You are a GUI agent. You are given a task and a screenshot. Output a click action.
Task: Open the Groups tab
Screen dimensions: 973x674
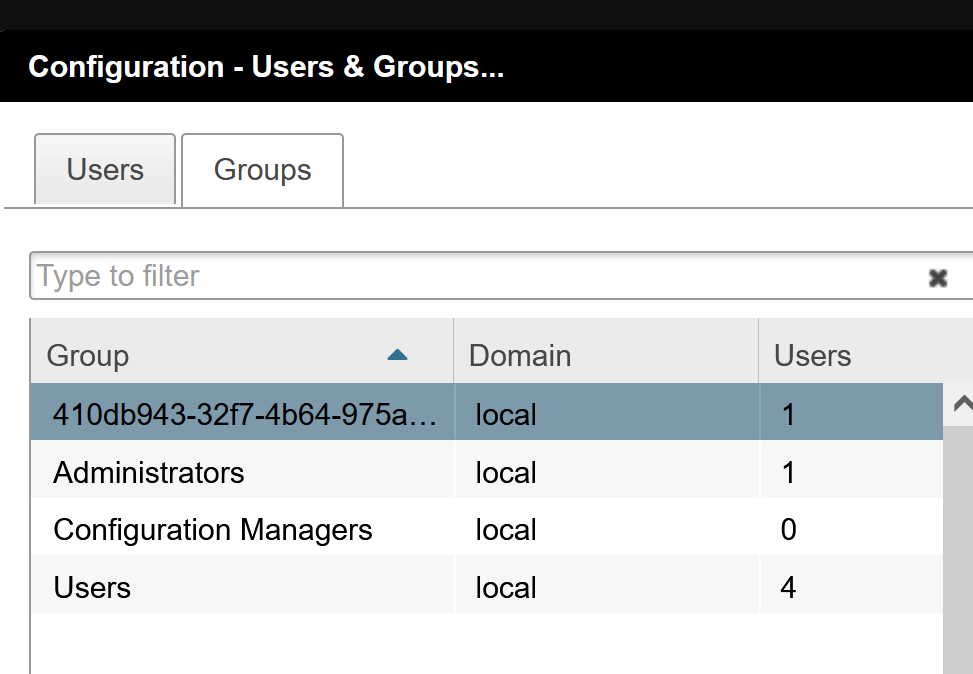261,170
